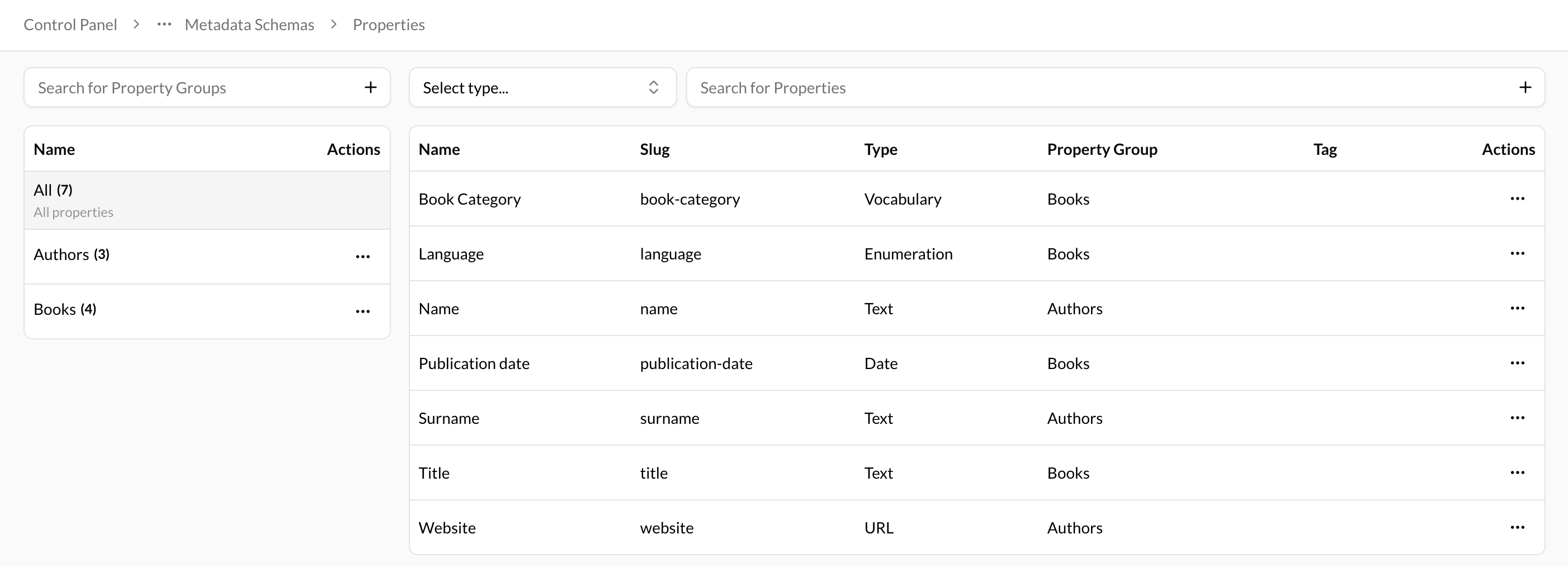Click the plus icon to add a new Property

1526,87
